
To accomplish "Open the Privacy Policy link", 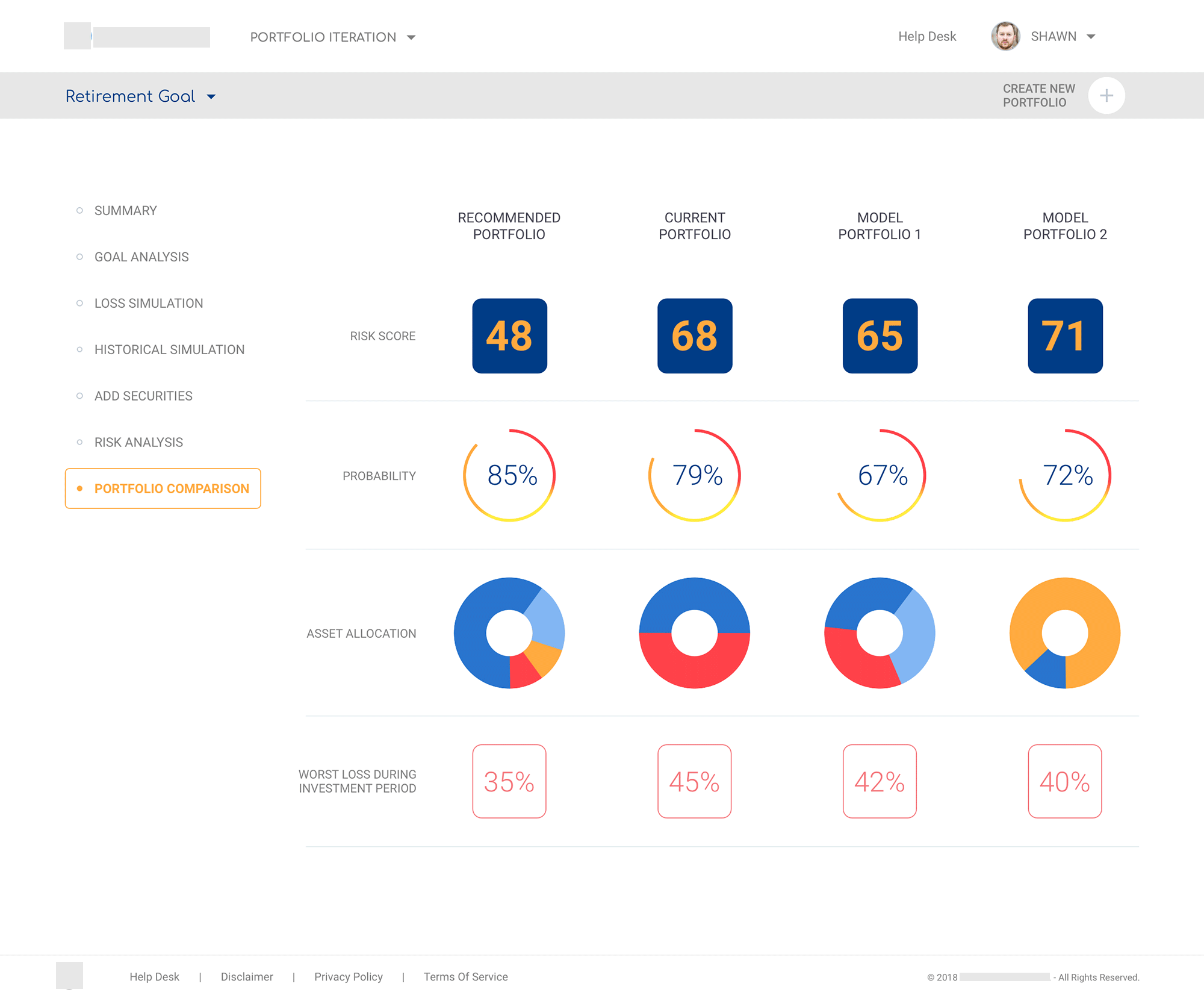I will (349, 976).
